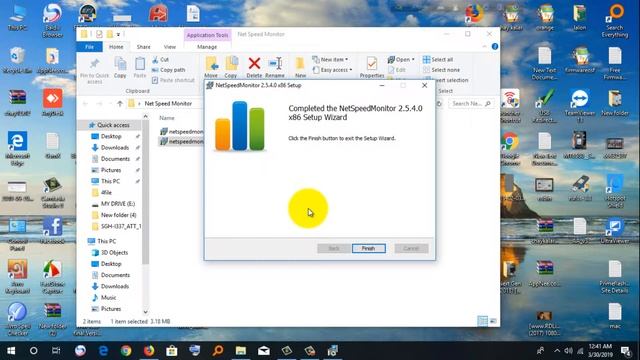Open the View ribbon tab
Screen dimensions: 640x360
pos(169,47)
